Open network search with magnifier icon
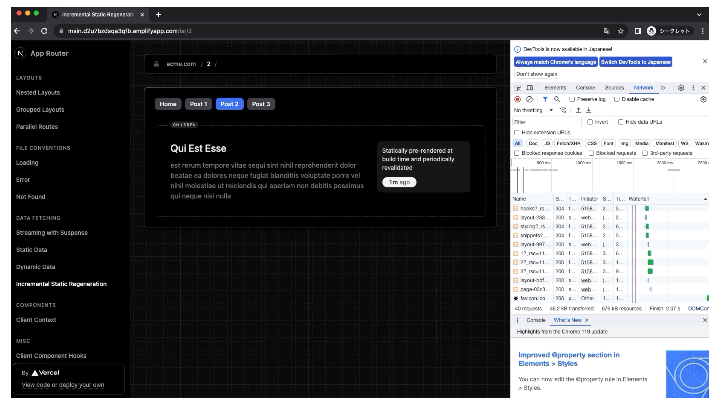This screenshot has height=405, width=720. [557, 99]
